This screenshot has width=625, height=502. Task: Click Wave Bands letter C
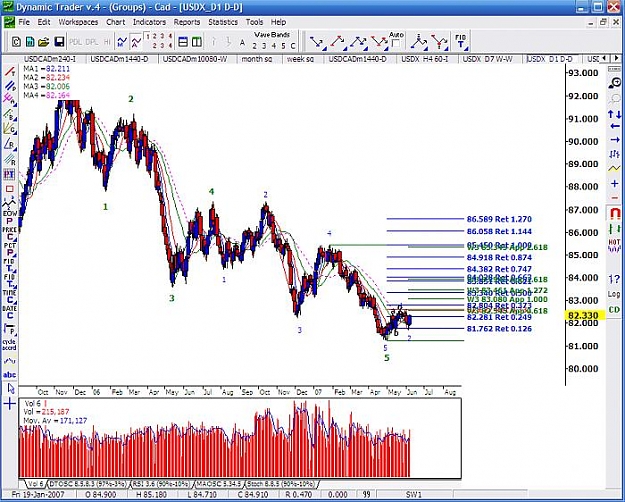pos(293,46)
